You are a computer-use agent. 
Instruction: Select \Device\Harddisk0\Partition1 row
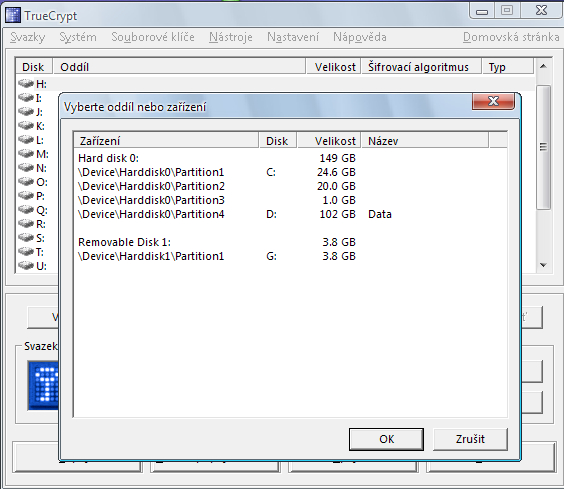tap(290, 172)
